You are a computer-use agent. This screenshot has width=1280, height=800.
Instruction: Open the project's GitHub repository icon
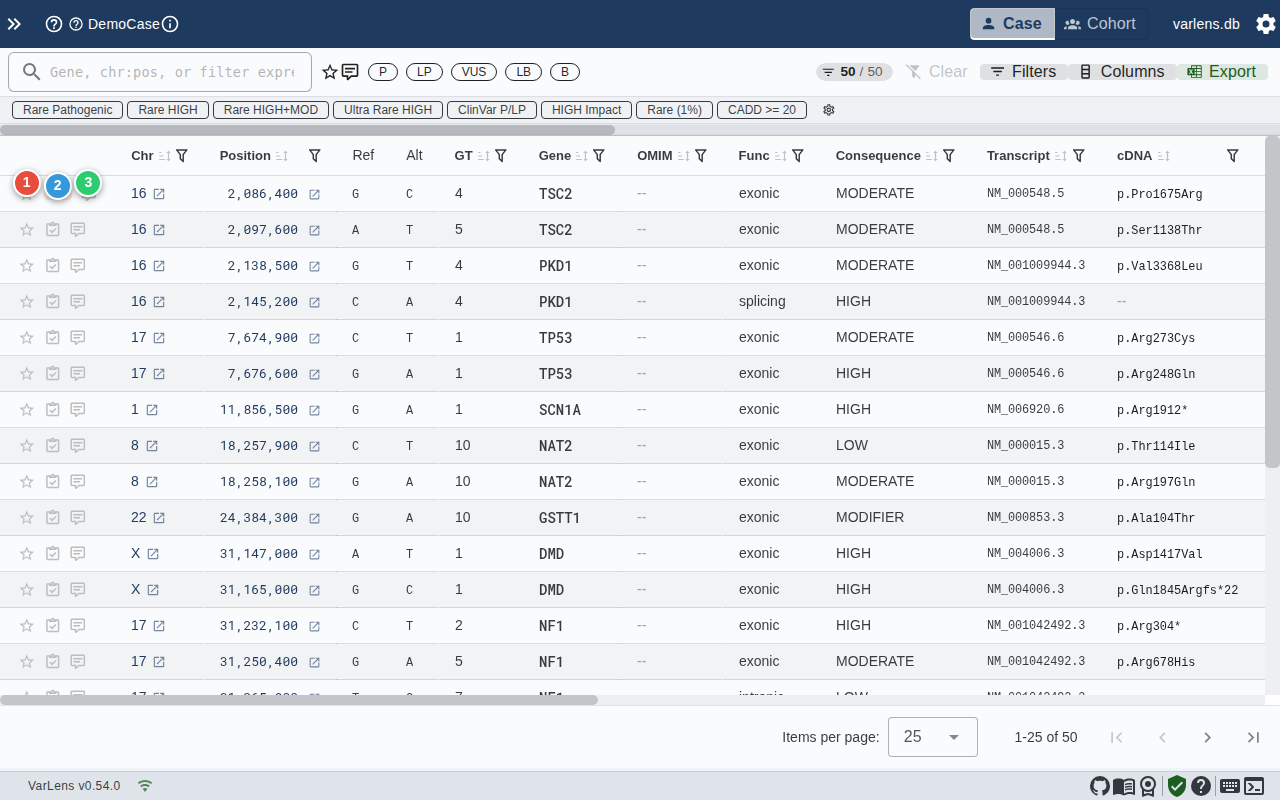point(1100,786)
